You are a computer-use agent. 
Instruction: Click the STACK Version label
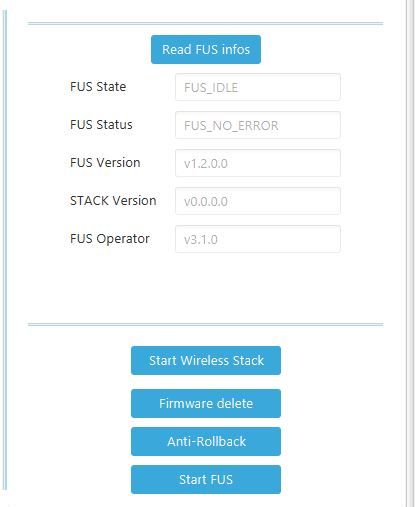tap(113, 201)
